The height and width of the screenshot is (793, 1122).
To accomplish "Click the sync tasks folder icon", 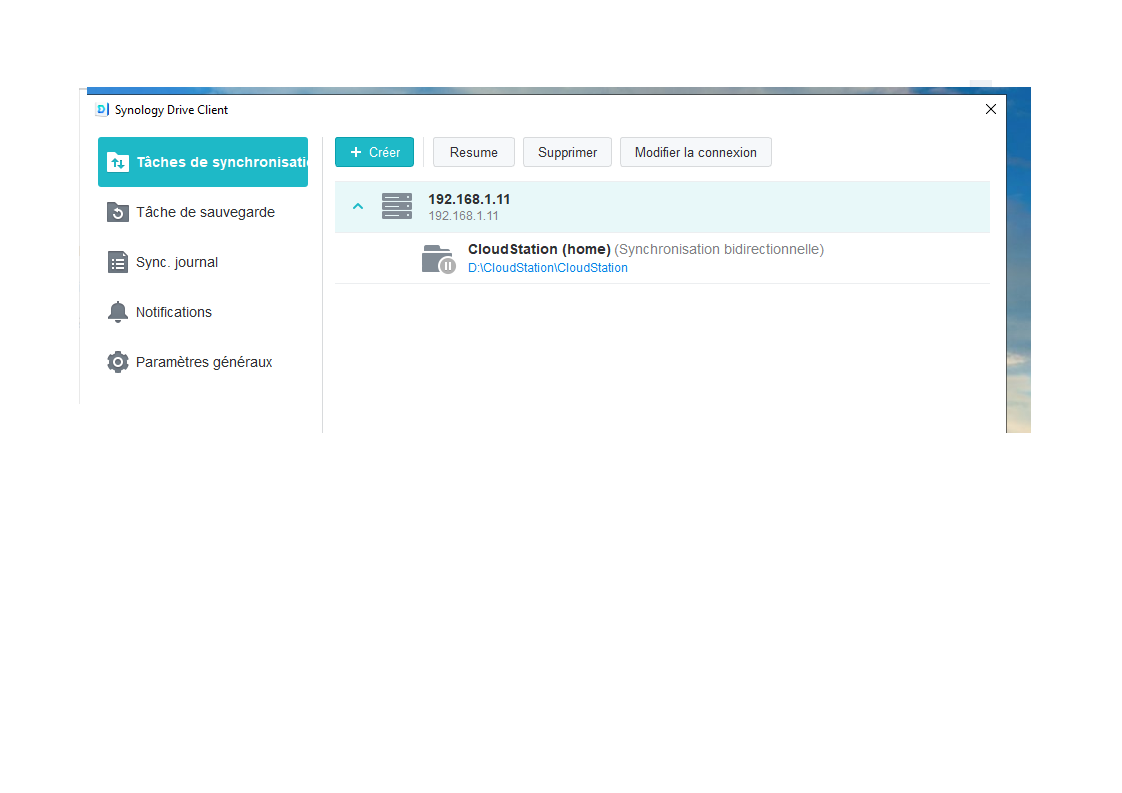I will [x=117, y=162].
